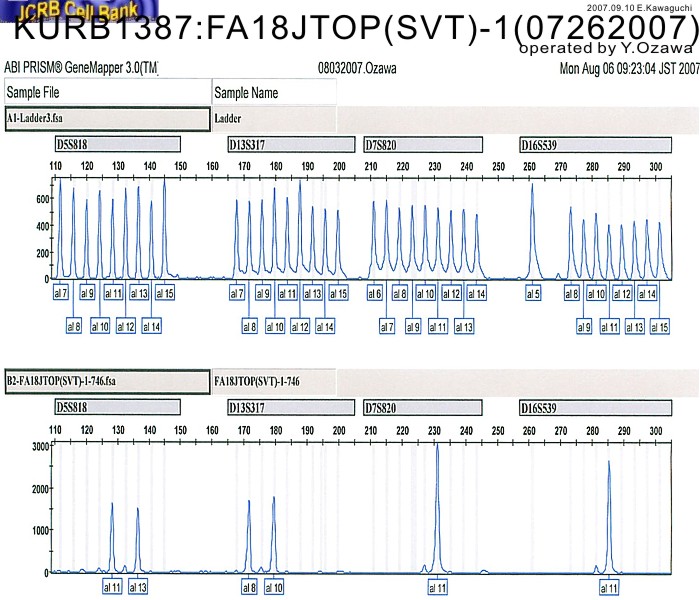The image size is (700, 600).
Task: Click 'al 13' allele label under sample D5S818
Action: click(138, 587)
